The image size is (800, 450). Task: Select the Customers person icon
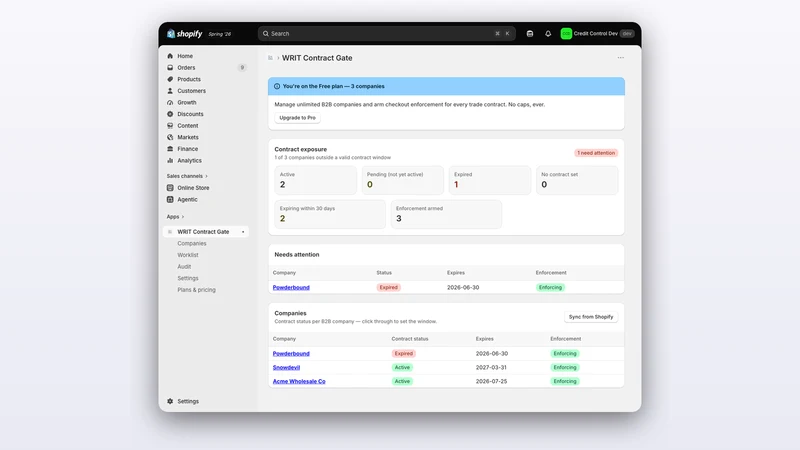point(170,91)
